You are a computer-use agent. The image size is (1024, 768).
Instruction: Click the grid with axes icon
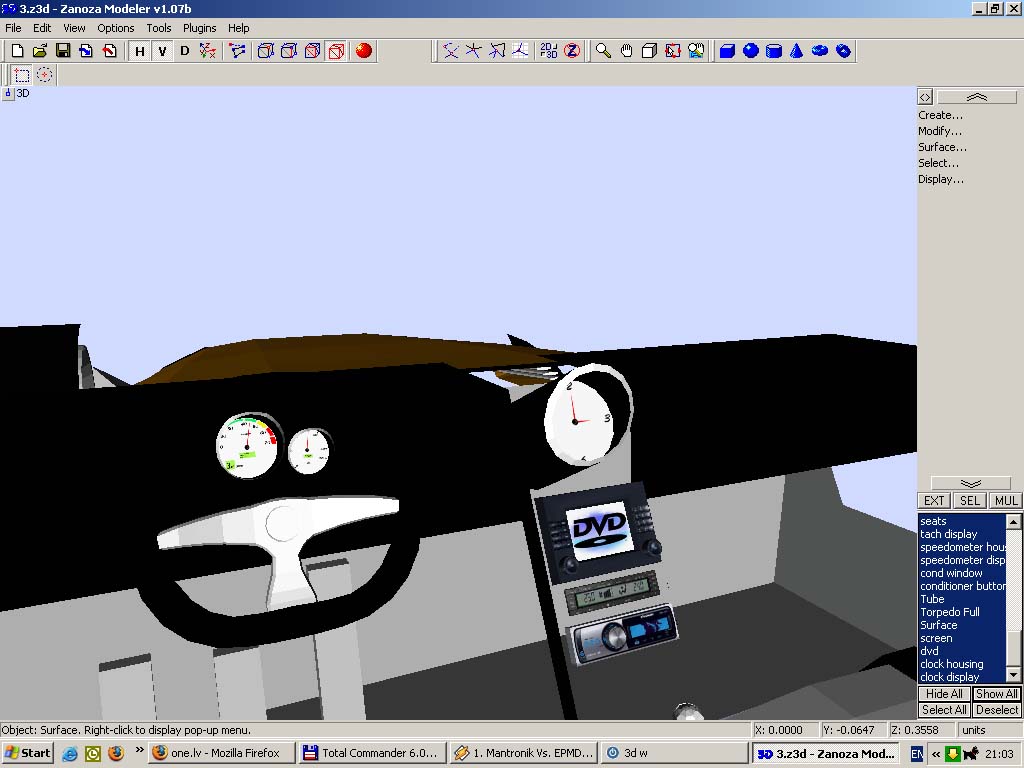520,51
